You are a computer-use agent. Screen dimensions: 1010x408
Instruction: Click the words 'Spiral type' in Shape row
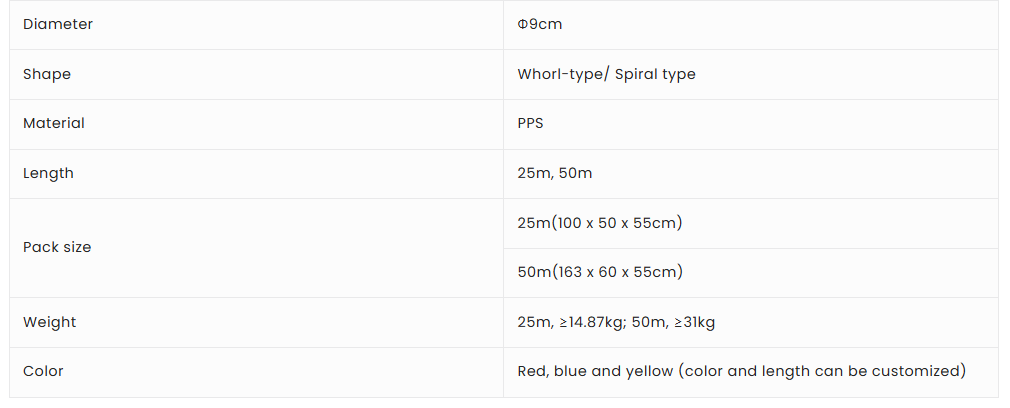pos(655,74)
